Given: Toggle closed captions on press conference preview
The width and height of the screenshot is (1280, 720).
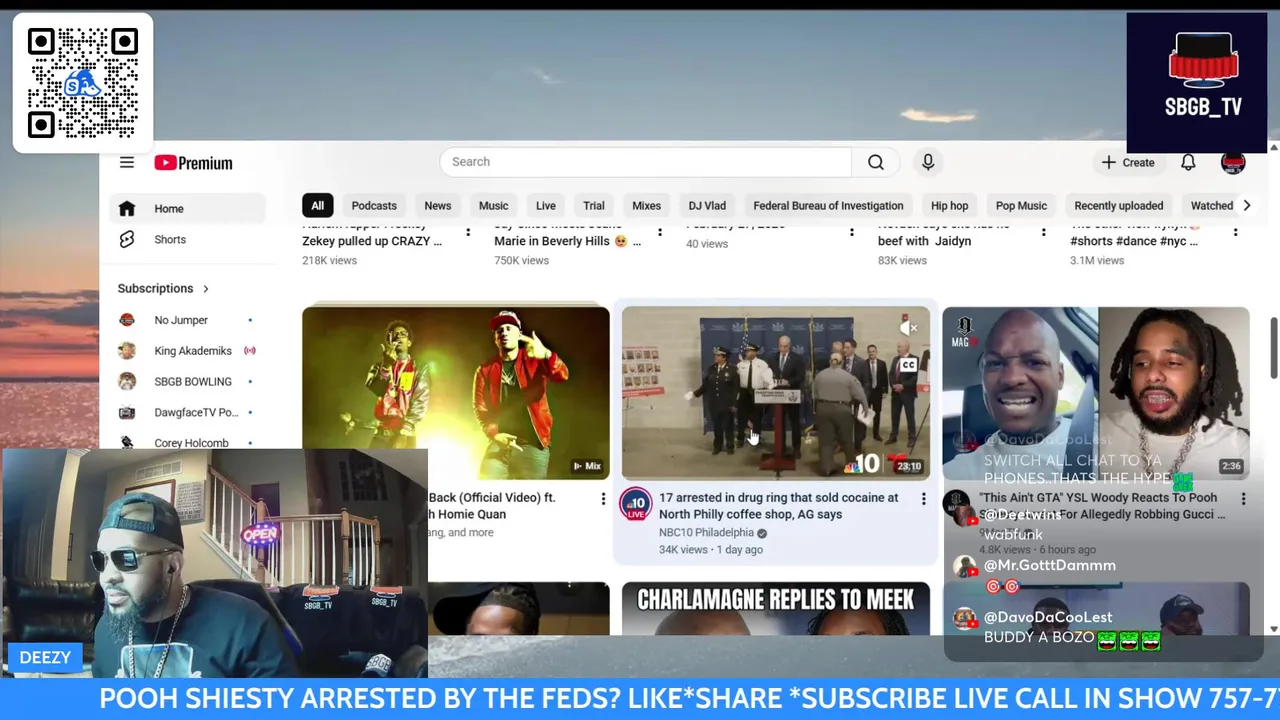Looking at the screenshot, I should coord(908,365).
